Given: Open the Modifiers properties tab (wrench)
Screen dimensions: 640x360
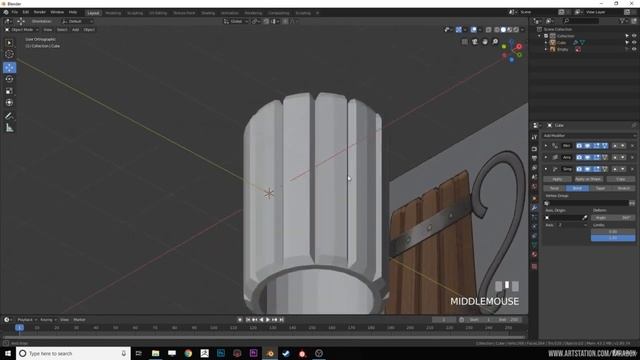Looking at the screenshot, I should [534, 208].
